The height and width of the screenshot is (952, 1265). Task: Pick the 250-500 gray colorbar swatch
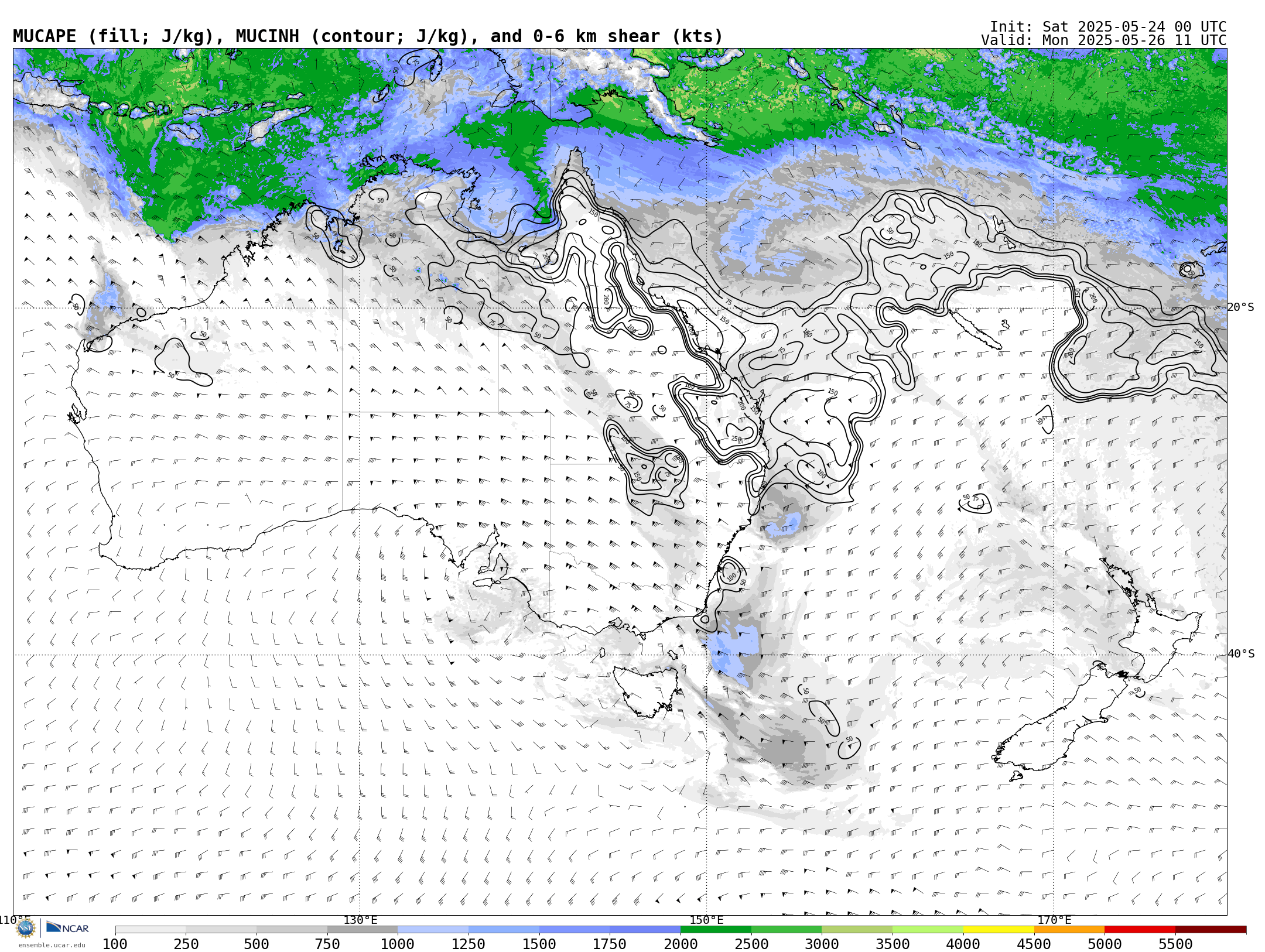click(221, 930)
